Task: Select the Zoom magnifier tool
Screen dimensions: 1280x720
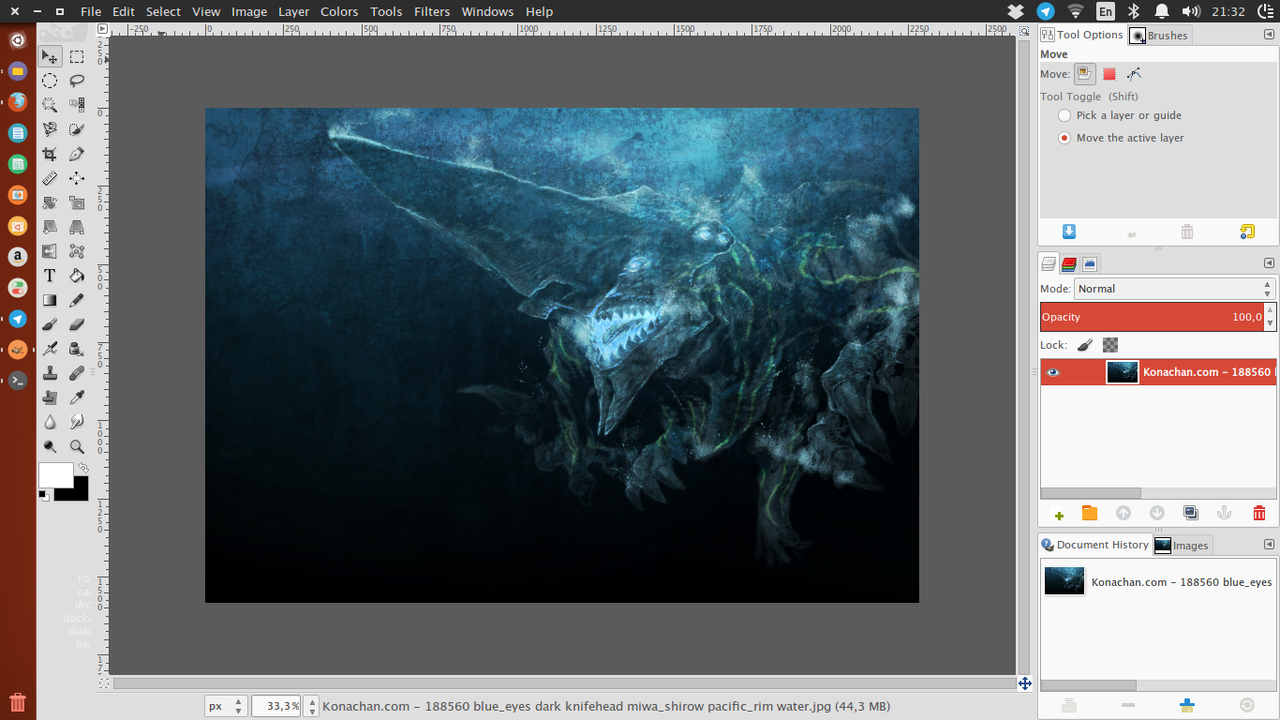Action: (x=77, y=446)
